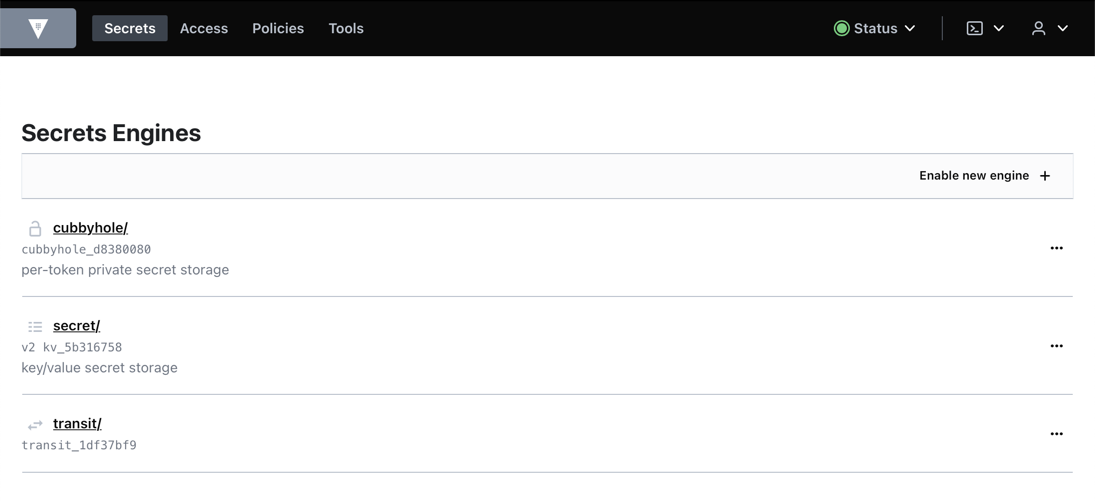This screenshot has width=1095, height=502.
Task: Open the secret/ engine link
Action: pyautogui.click(x=76, y=326)
